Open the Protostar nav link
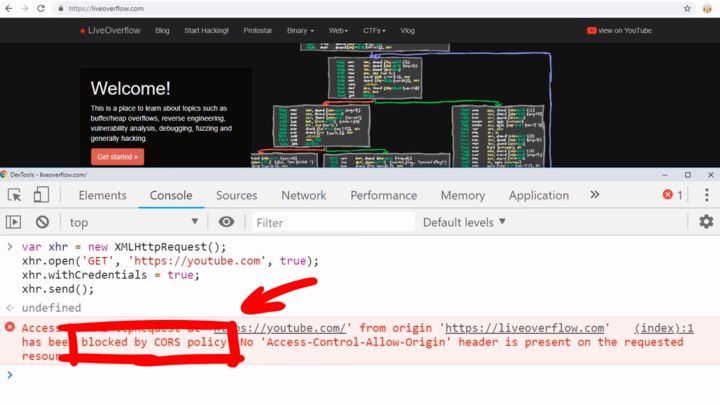720x405 pixels. (258, 30)
